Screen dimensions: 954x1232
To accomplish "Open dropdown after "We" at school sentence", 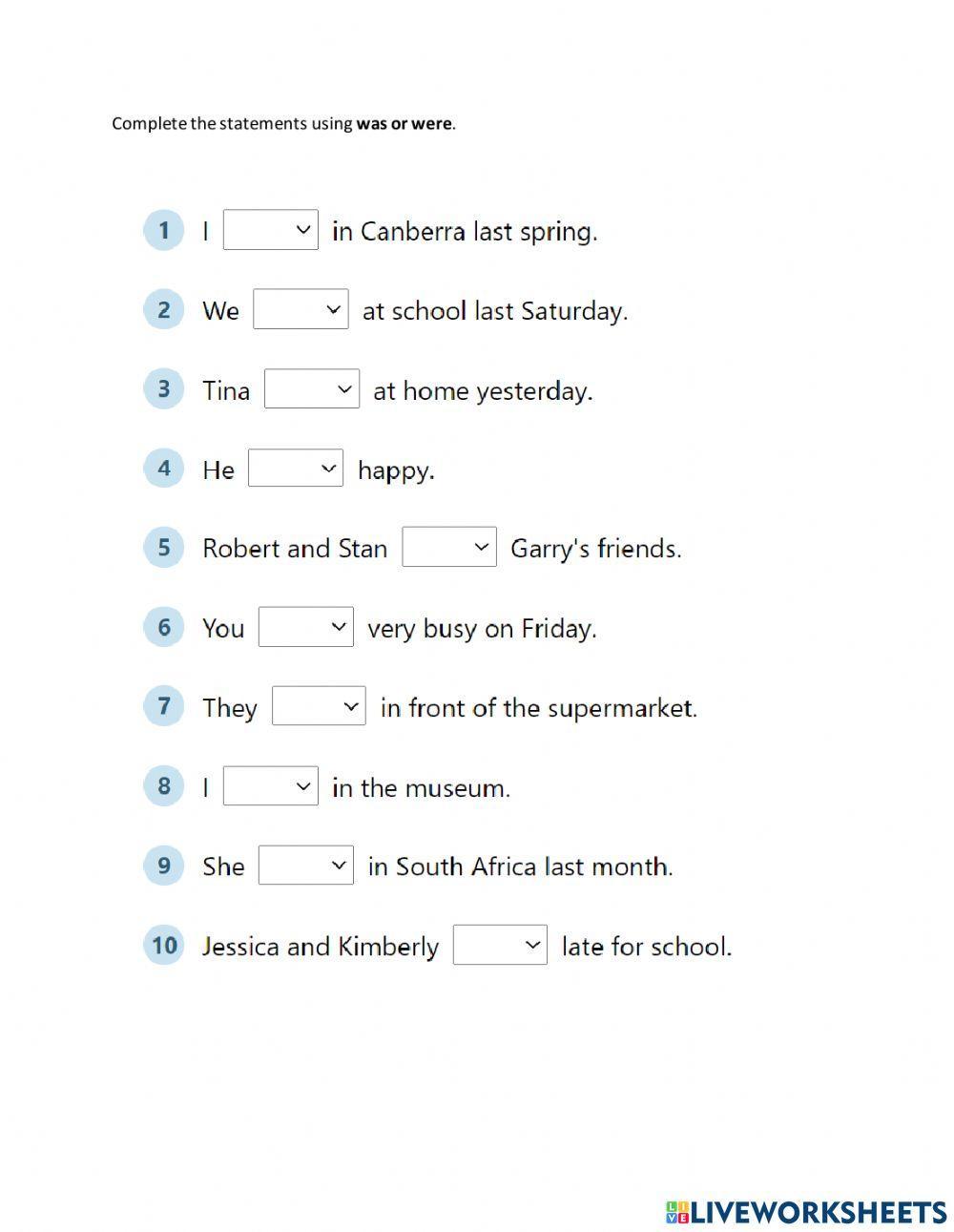I will click(x=301, y=310).
